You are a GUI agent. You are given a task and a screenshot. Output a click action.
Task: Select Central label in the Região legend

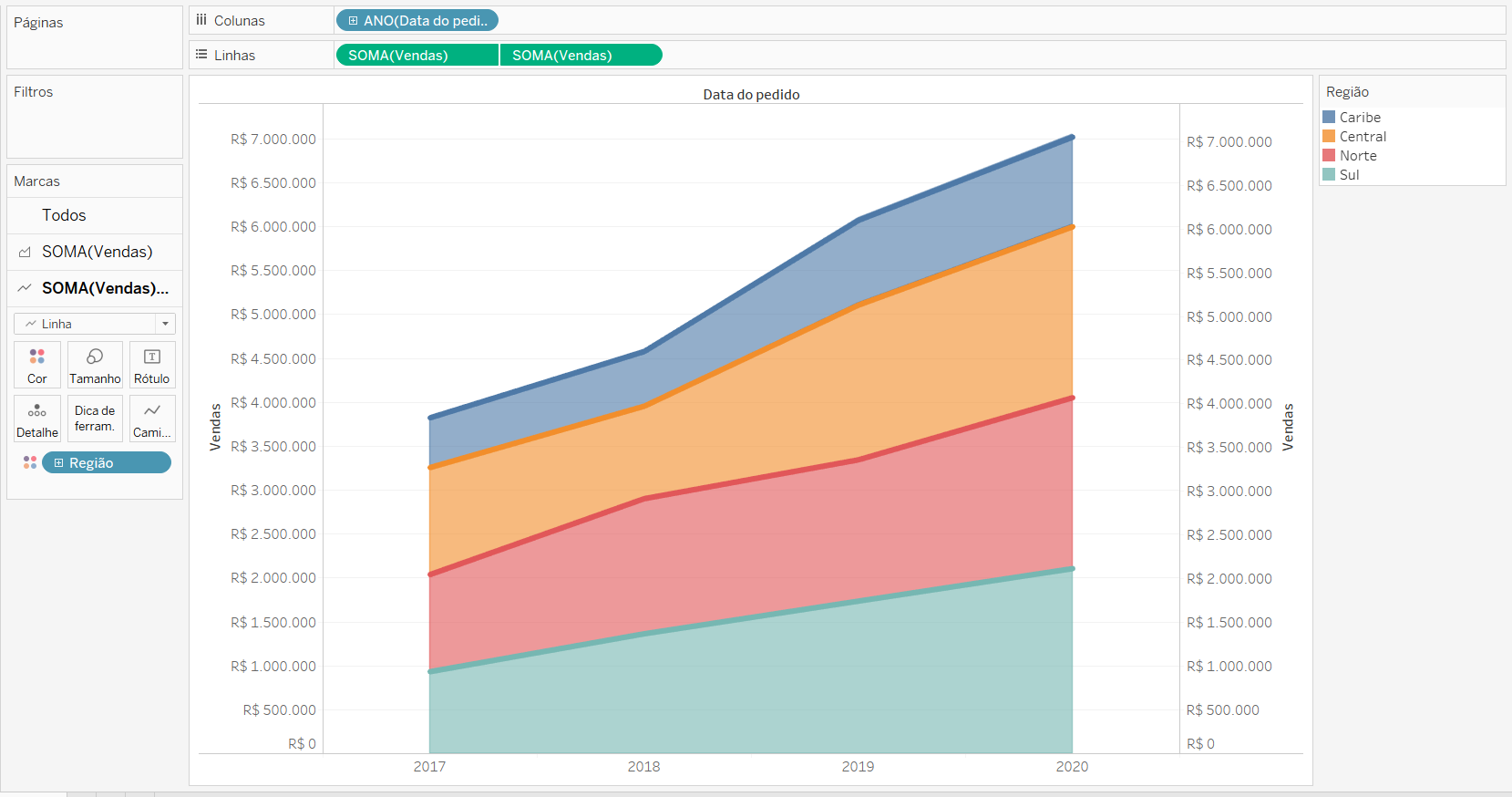1363,136
